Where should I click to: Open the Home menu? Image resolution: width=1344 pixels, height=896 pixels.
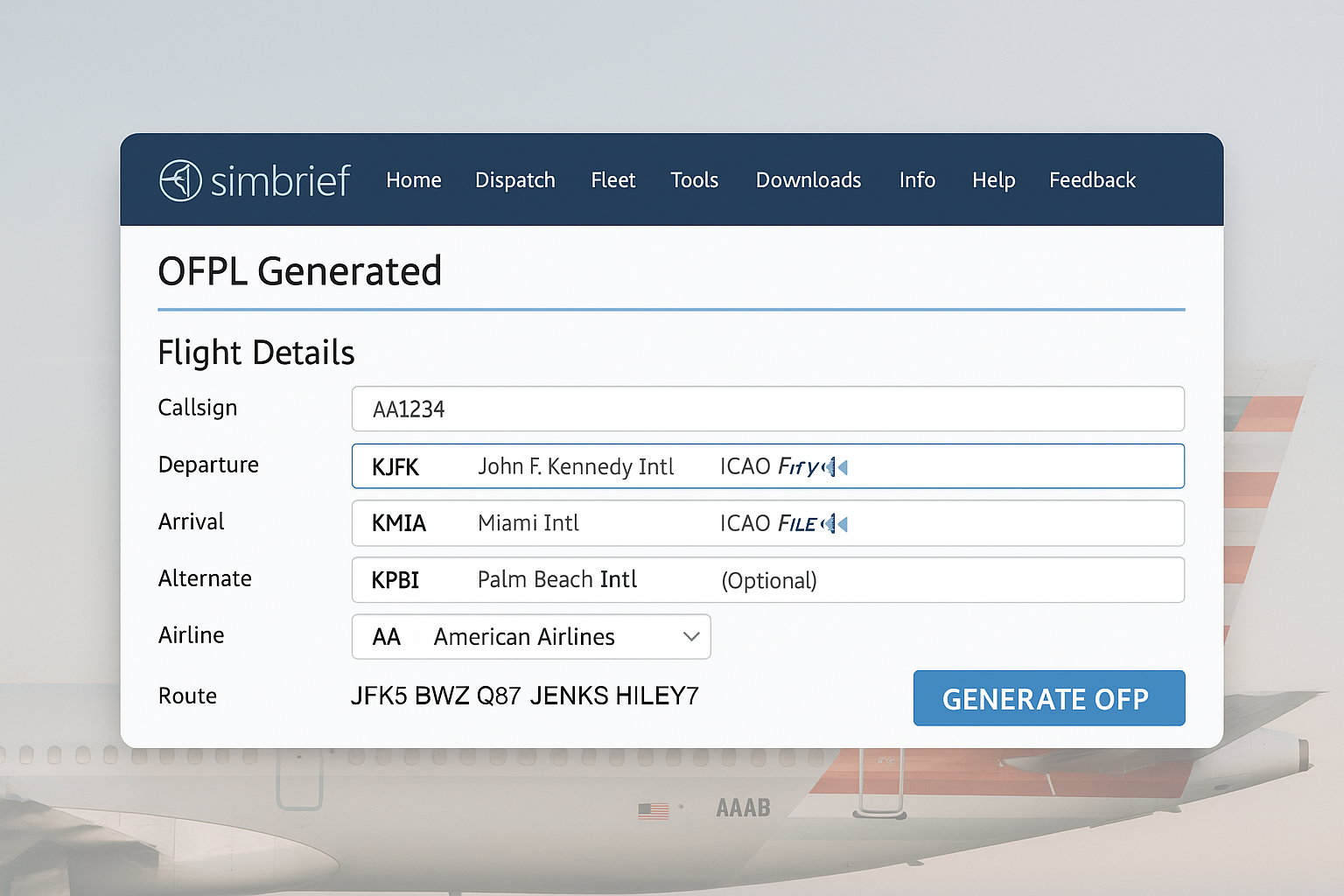tap(414, 180)
